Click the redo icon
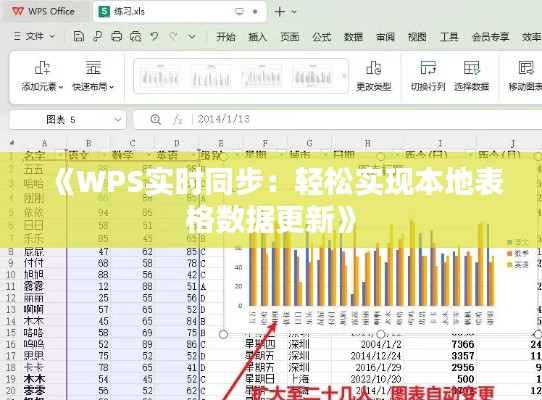 173,36
